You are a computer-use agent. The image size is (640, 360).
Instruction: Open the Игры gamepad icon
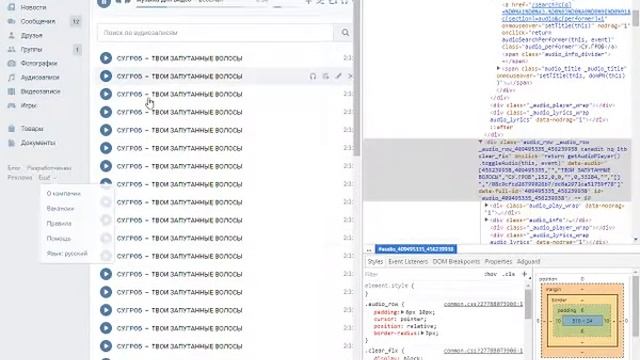click(11, 105)
